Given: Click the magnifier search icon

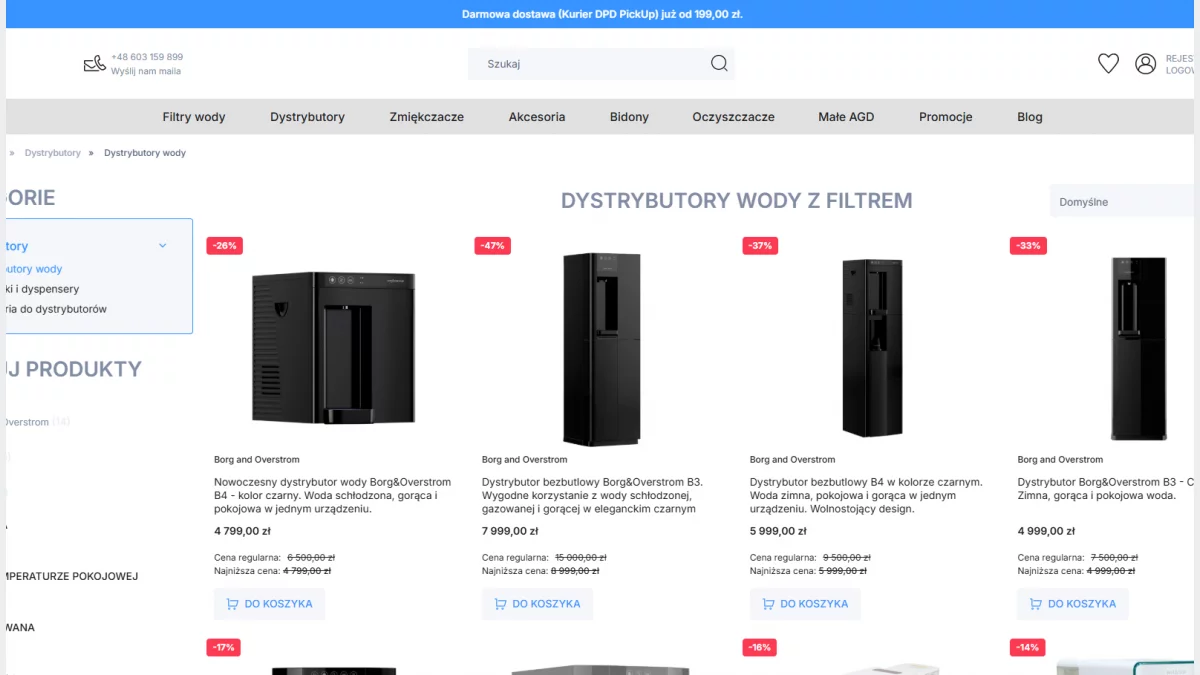Looking at the screenshot, I should point(719,64).
